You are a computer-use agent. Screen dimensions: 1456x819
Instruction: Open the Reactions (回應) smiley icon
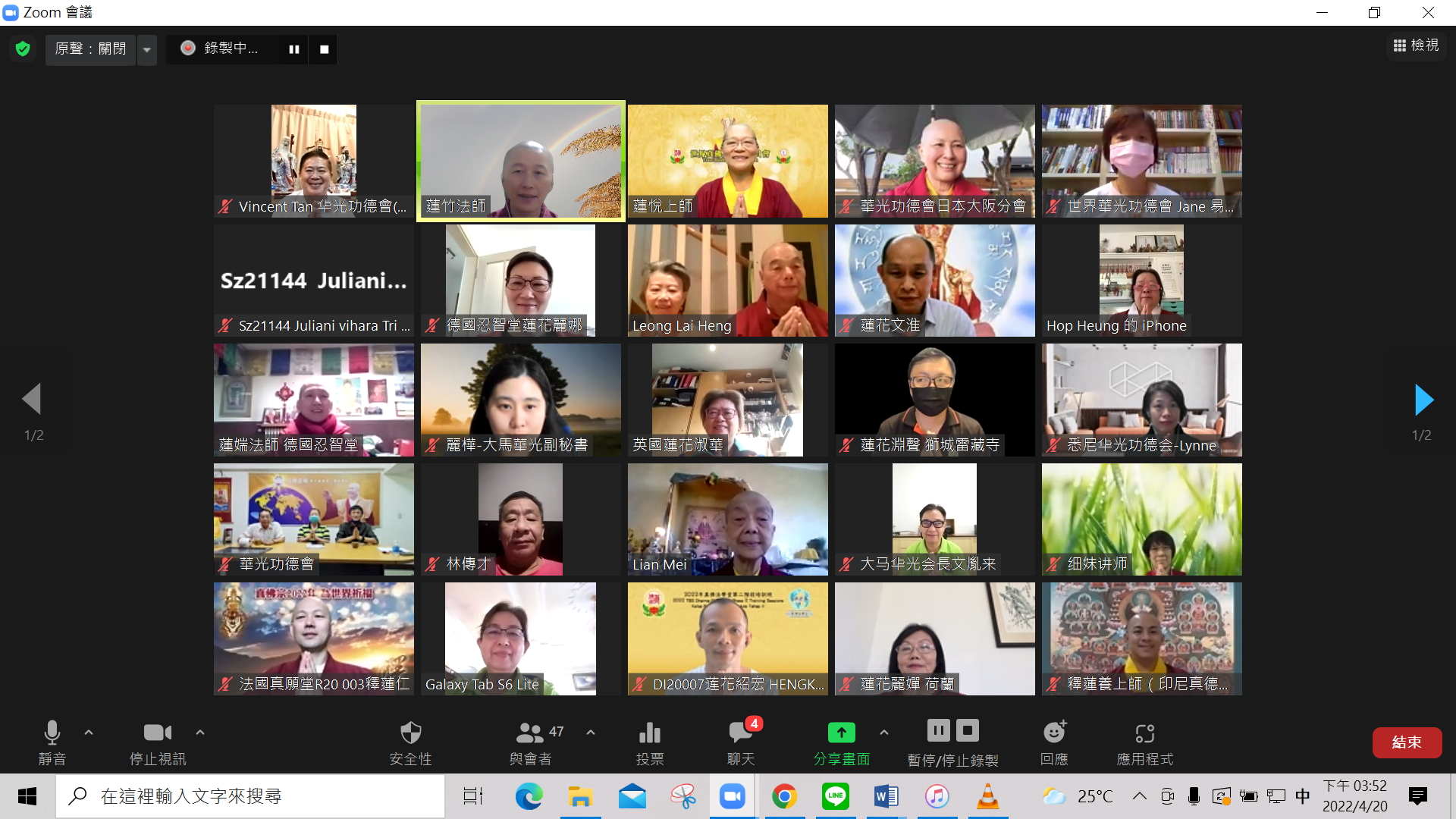tap(1054, 733)
